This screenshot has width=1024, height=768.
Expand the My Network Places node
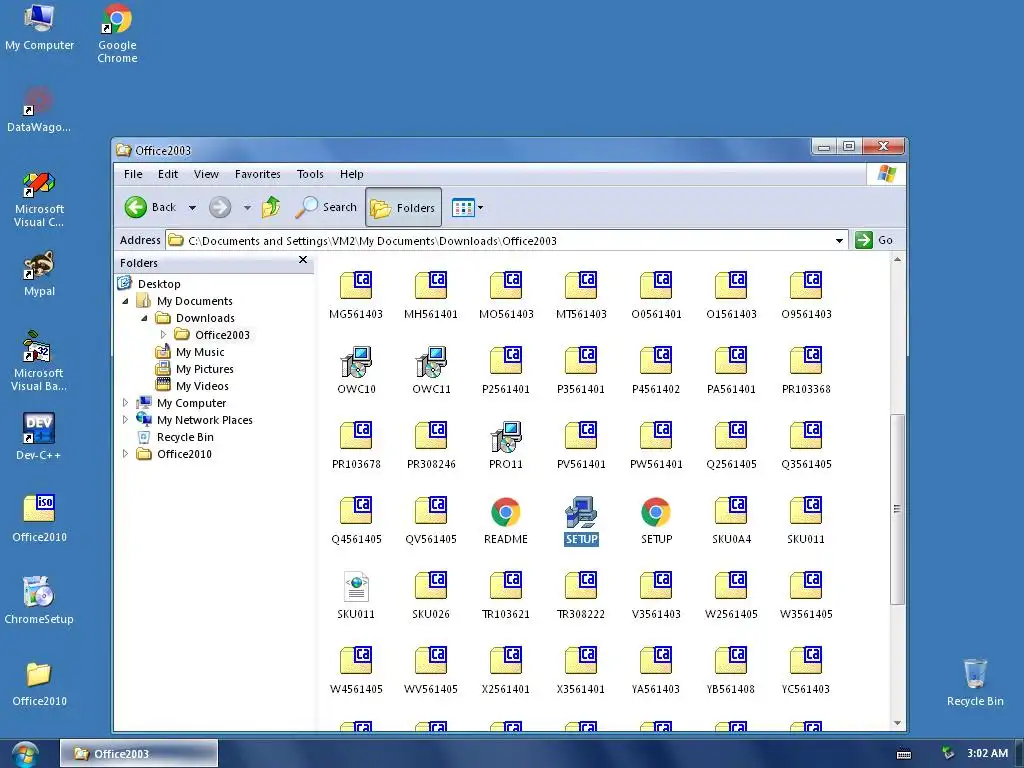pos(125,420)
